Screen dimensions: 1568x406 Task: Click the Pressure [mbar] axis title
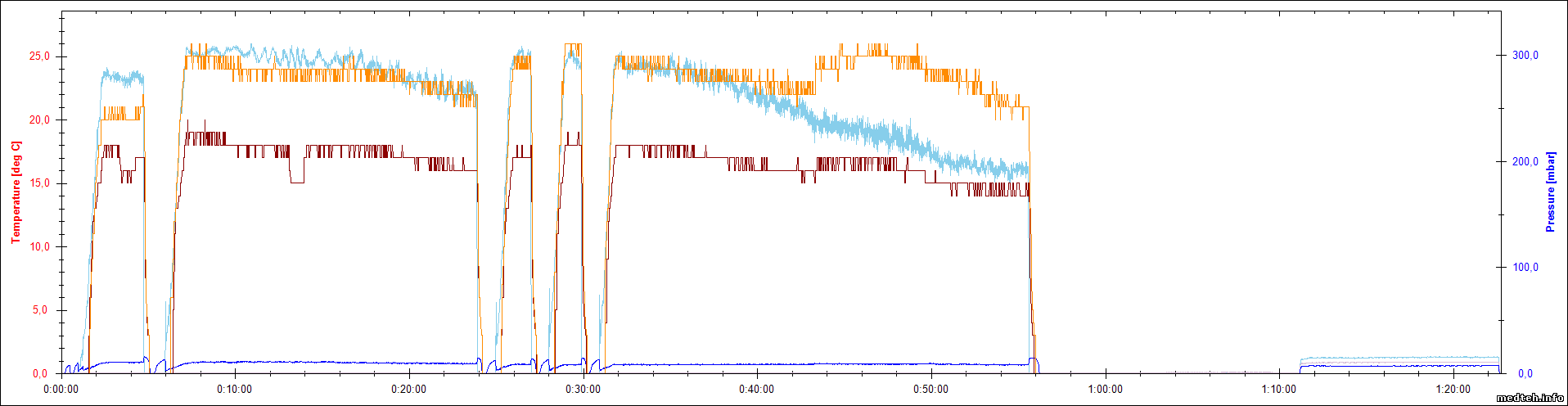[1550, 192]
